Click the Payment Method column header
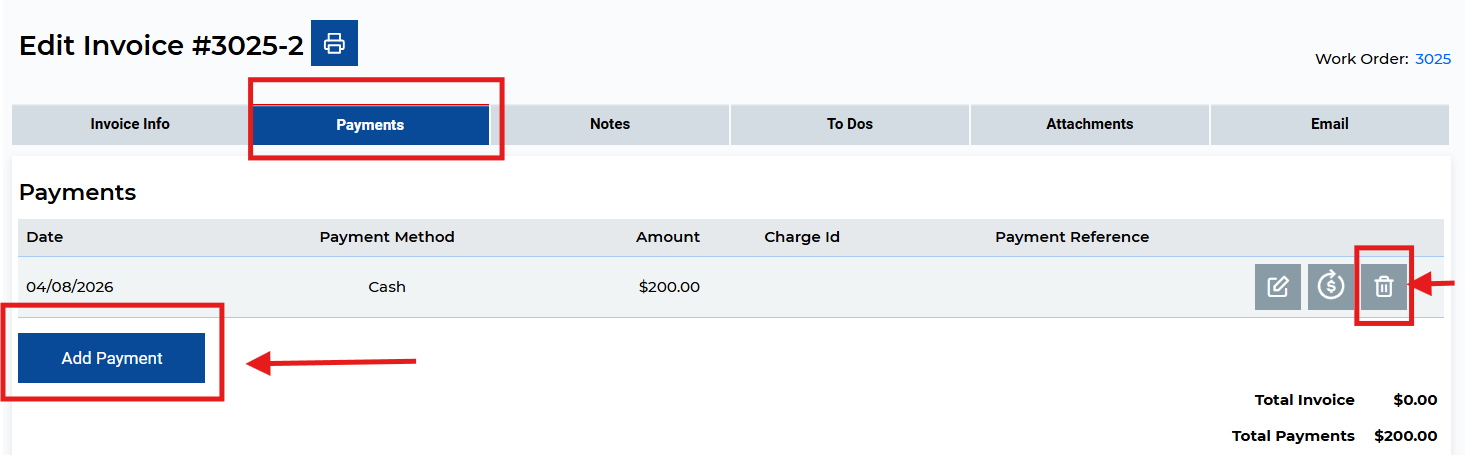 tap(387, 237)
